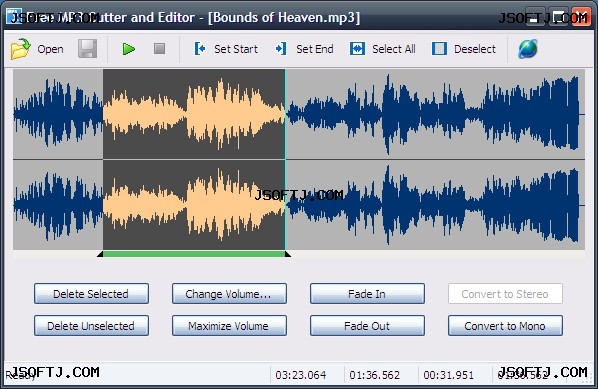Viewport: 598px width, 389px height.
Task: Click Convert to Mono button
Action: pos(505,326)
